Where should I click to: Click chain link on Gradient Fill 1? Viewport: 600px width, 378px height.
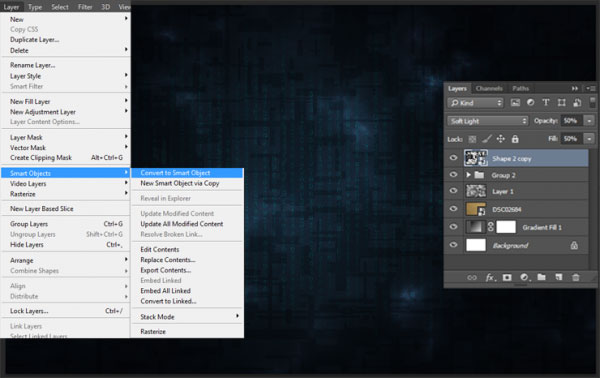[491, 227]
